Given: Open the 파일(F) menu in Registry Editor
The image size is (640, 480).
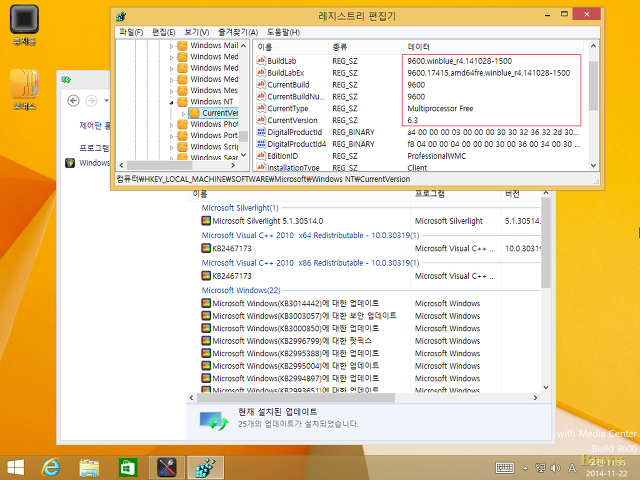Looking at the screenshot, I should tap(131, 32).
